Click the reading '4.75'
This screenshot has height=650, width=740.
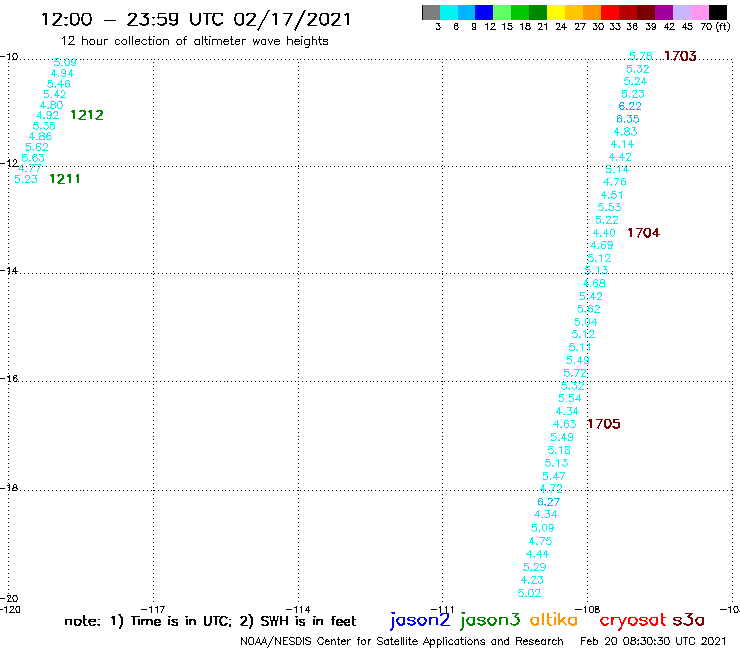(540, 541)
